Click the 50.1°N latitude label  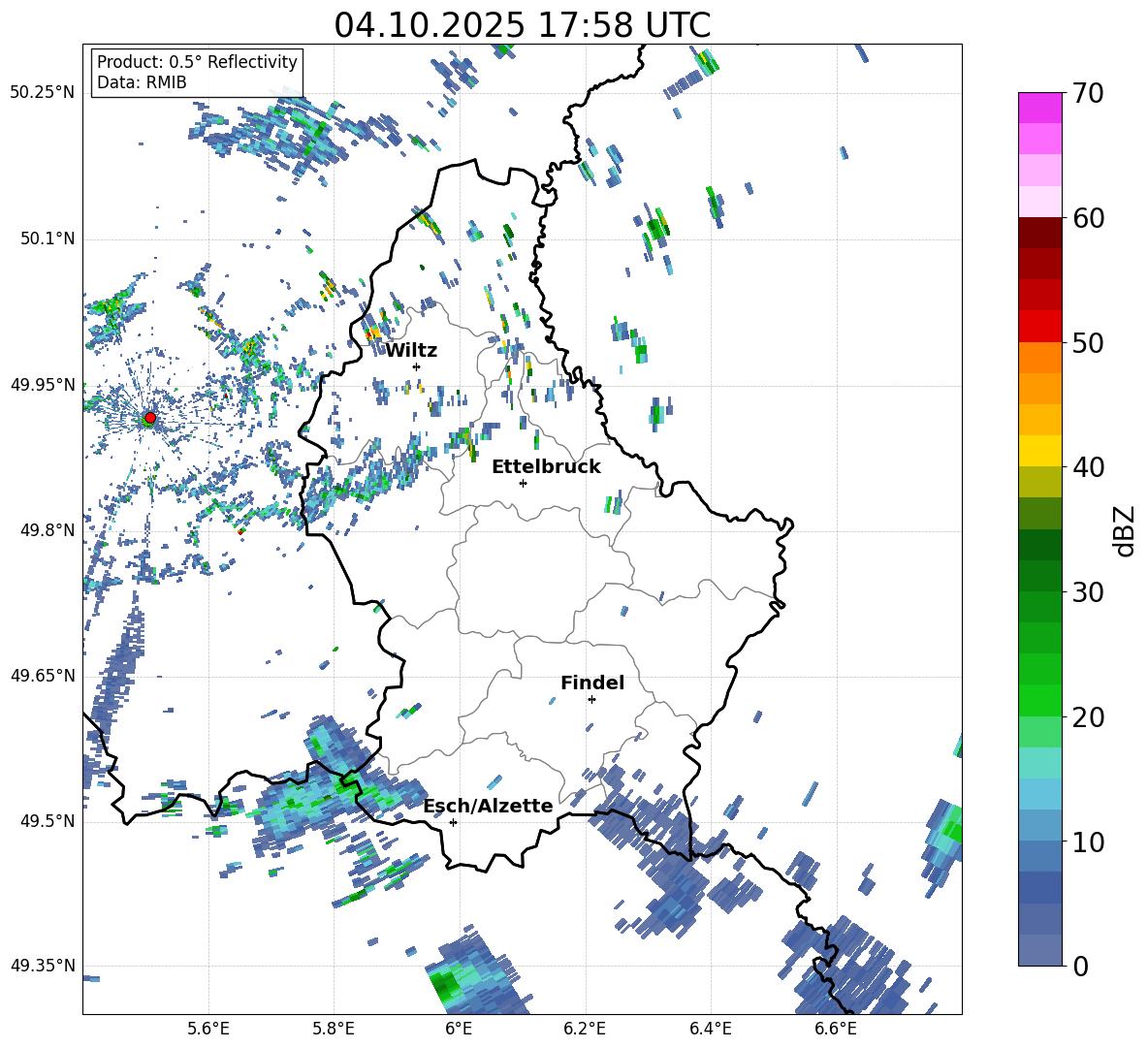click(x=48, y=238)
